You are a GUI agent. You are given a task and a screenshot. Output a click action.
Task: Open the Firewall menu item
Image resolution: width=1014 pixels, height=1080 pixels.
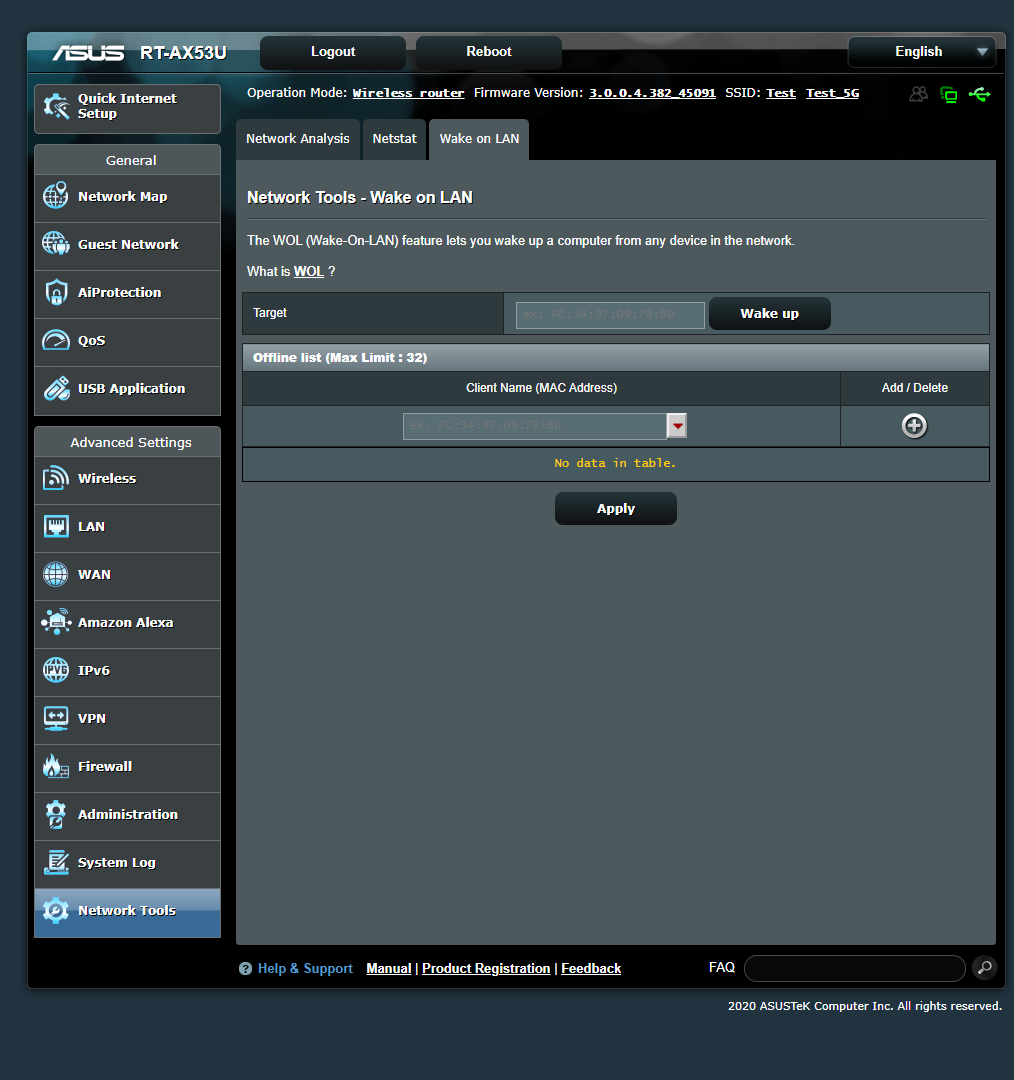coord(127,767)
